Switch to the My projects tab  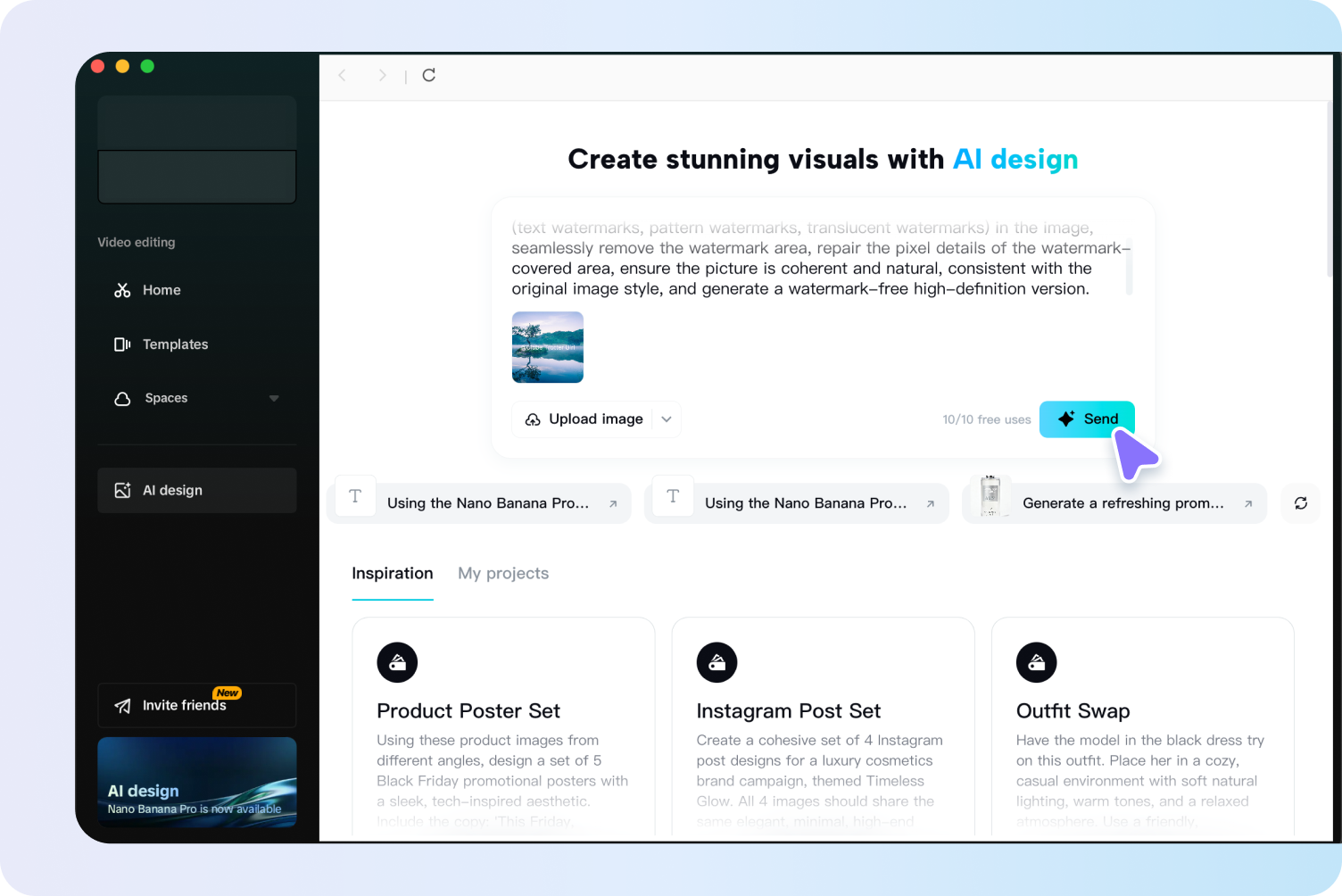[x=502, y=573]
